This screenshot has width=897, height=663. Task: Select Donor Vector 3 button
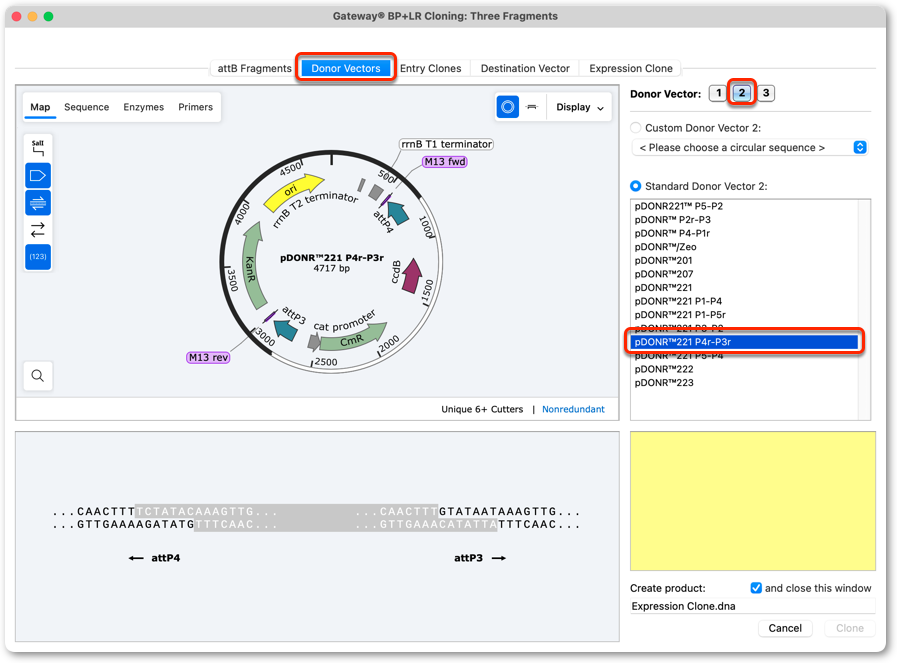pos(765,93)
